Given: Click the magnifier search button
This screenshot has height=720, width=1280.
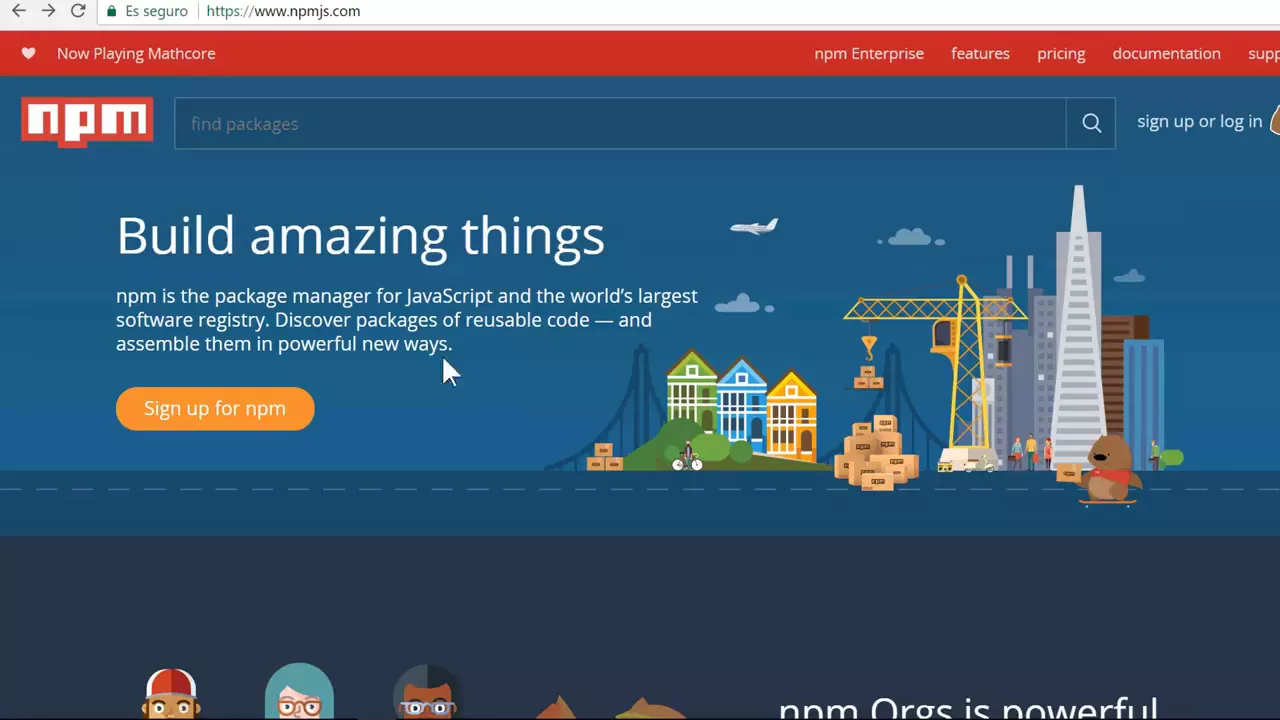Looking at the screenshot, I should coord(1091,123).
